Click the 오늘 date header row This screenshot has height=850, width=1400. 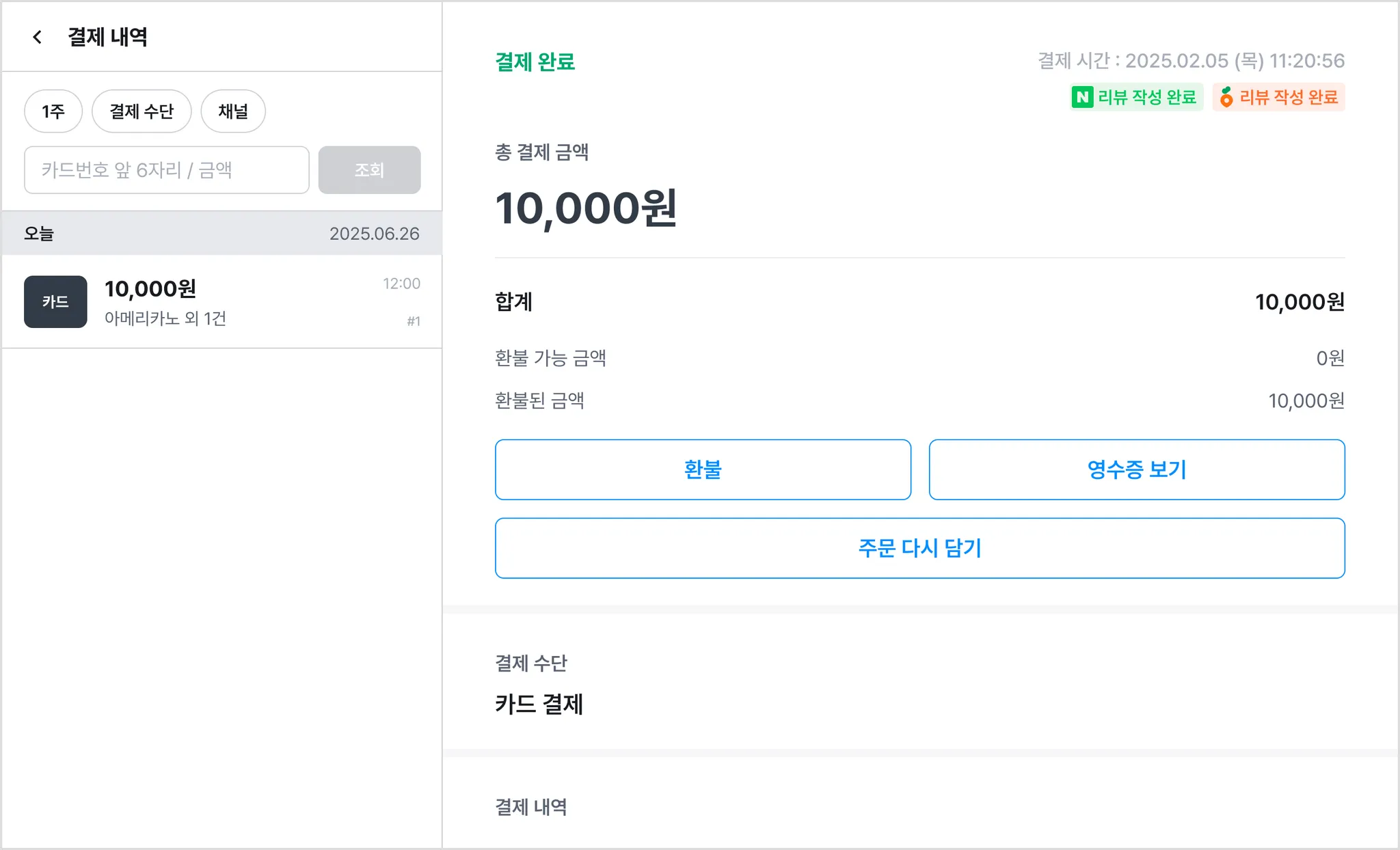[221, 234]
